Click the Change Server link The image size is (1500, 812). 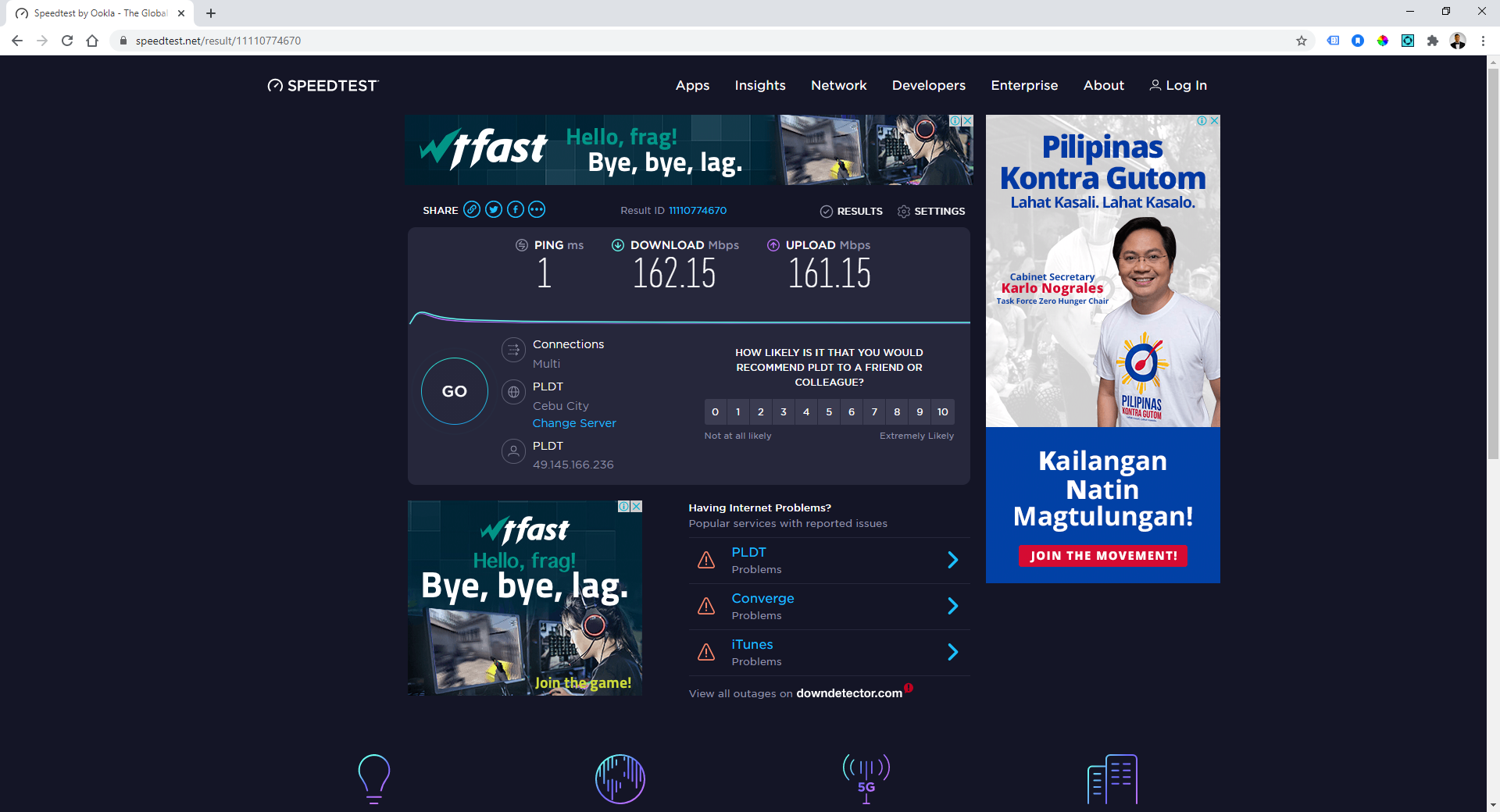click(574, 423)
